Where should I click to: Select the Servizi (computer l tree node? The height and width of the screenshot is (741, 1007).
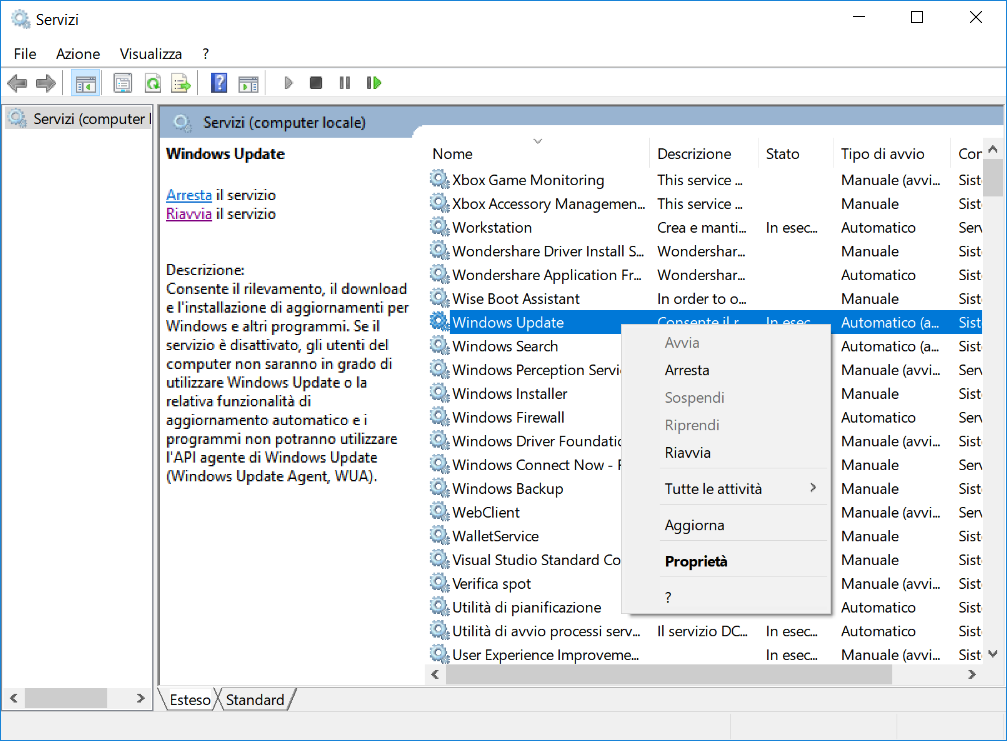[78, 119]
